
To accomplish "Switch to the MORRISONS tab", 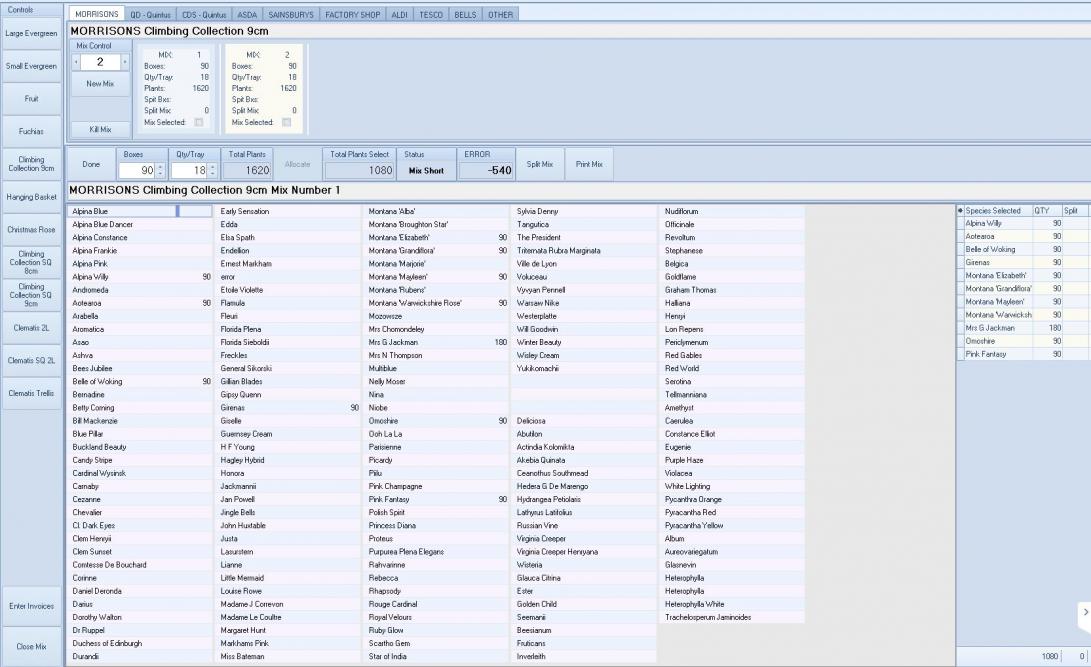I will tap(97, 14).
